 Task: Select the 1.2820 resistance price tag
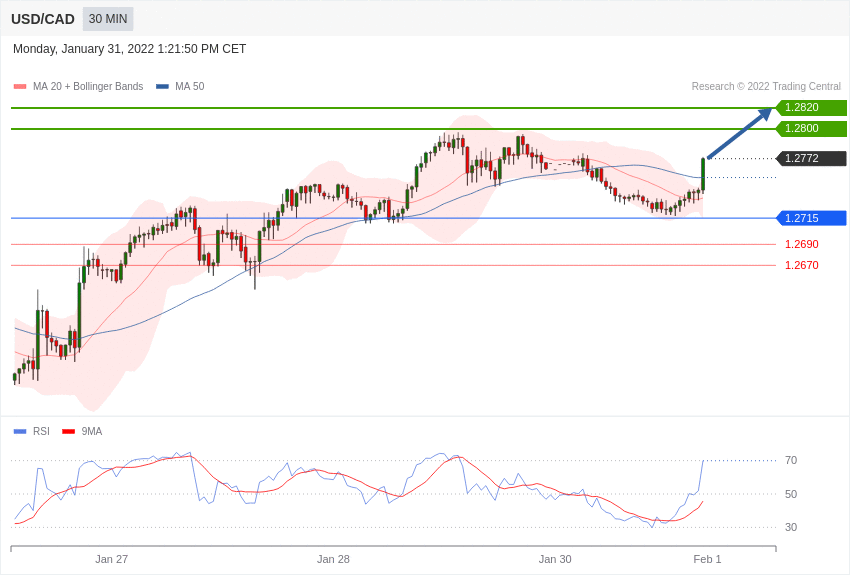[x=811, y=107]
